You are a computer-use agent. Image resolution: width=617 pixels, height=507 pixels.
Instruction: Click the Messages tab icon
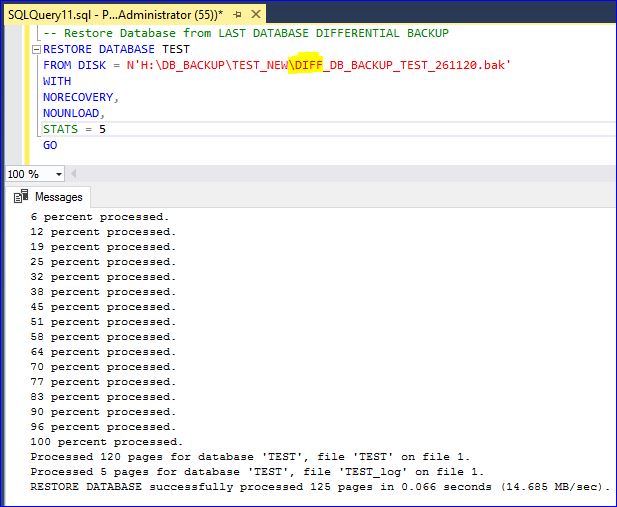(x=22, y=198)
